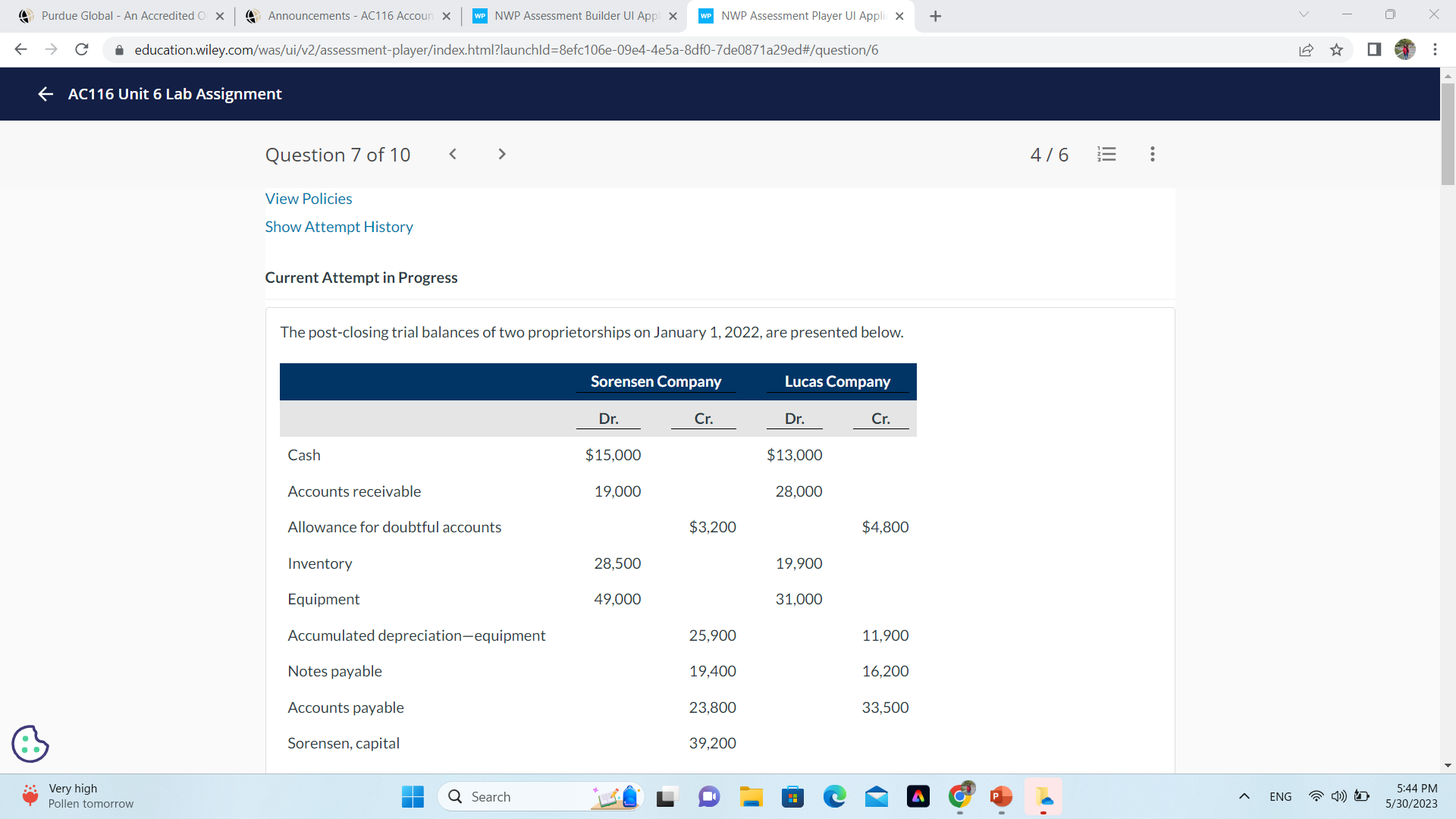Reload the current page
Viewport: 1456px width, 819px height.
82,49
